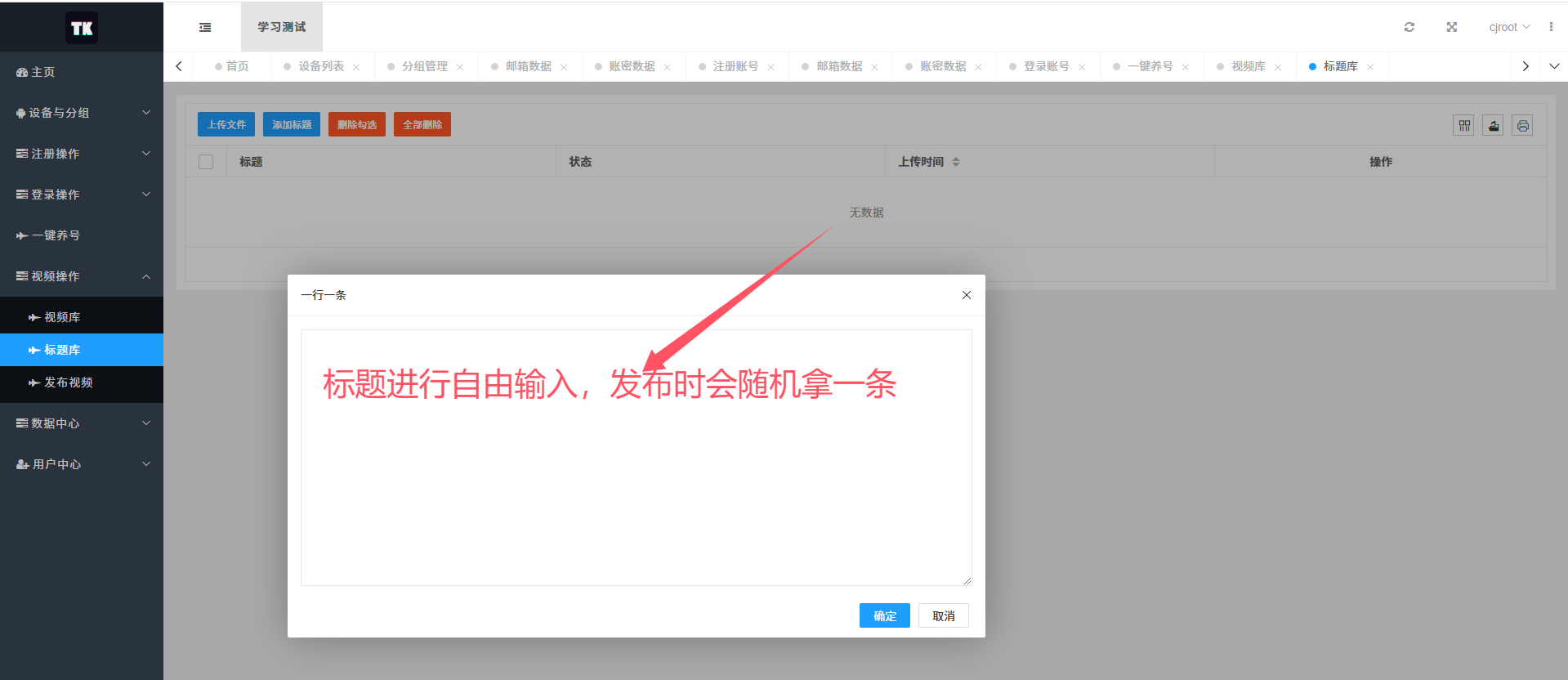The width and height of the screenshot is (1568, 680).
Task: Expand 数据中心 menu
Action: click(82, 423)
